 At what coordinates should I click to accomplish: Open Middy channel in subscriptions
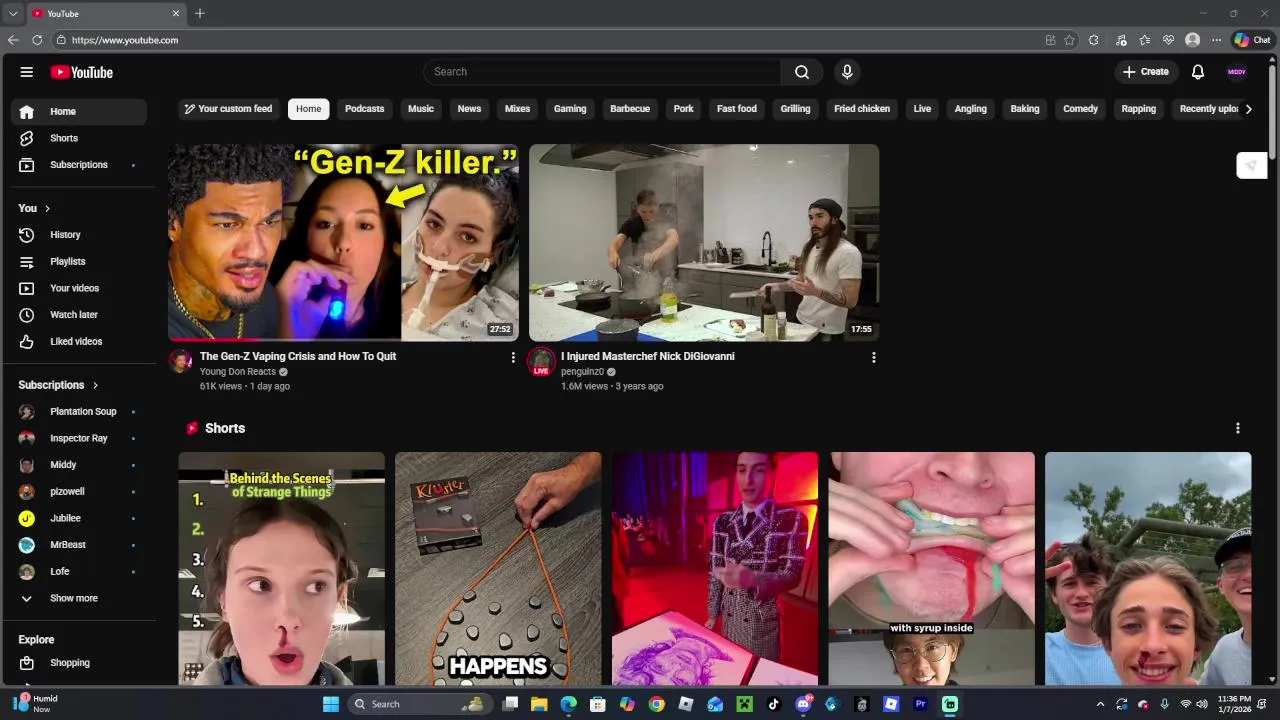(x=79, y=465)
